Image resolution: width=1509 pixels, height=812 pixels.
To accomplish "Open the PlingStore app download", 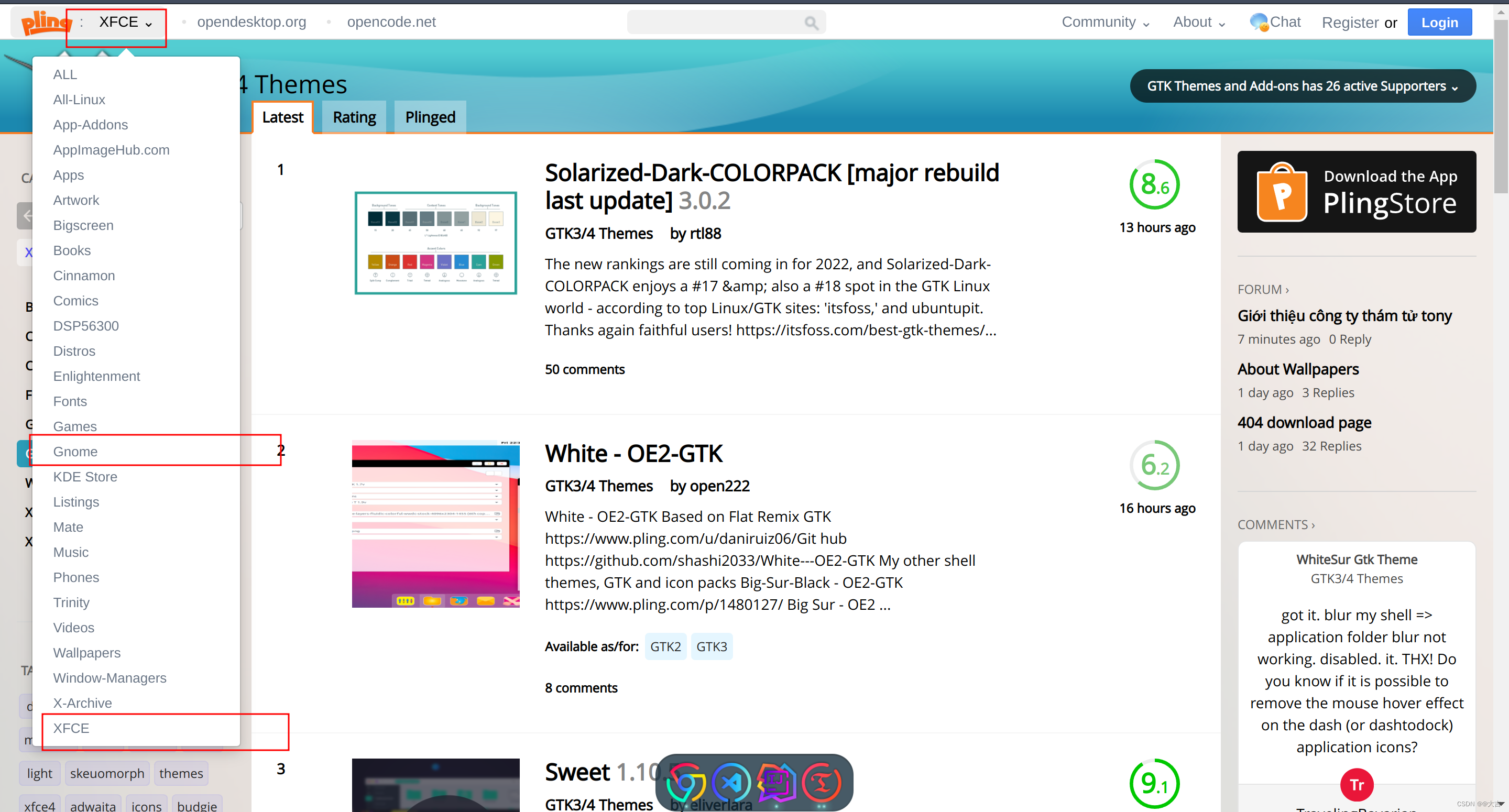I will point(1357,192).
